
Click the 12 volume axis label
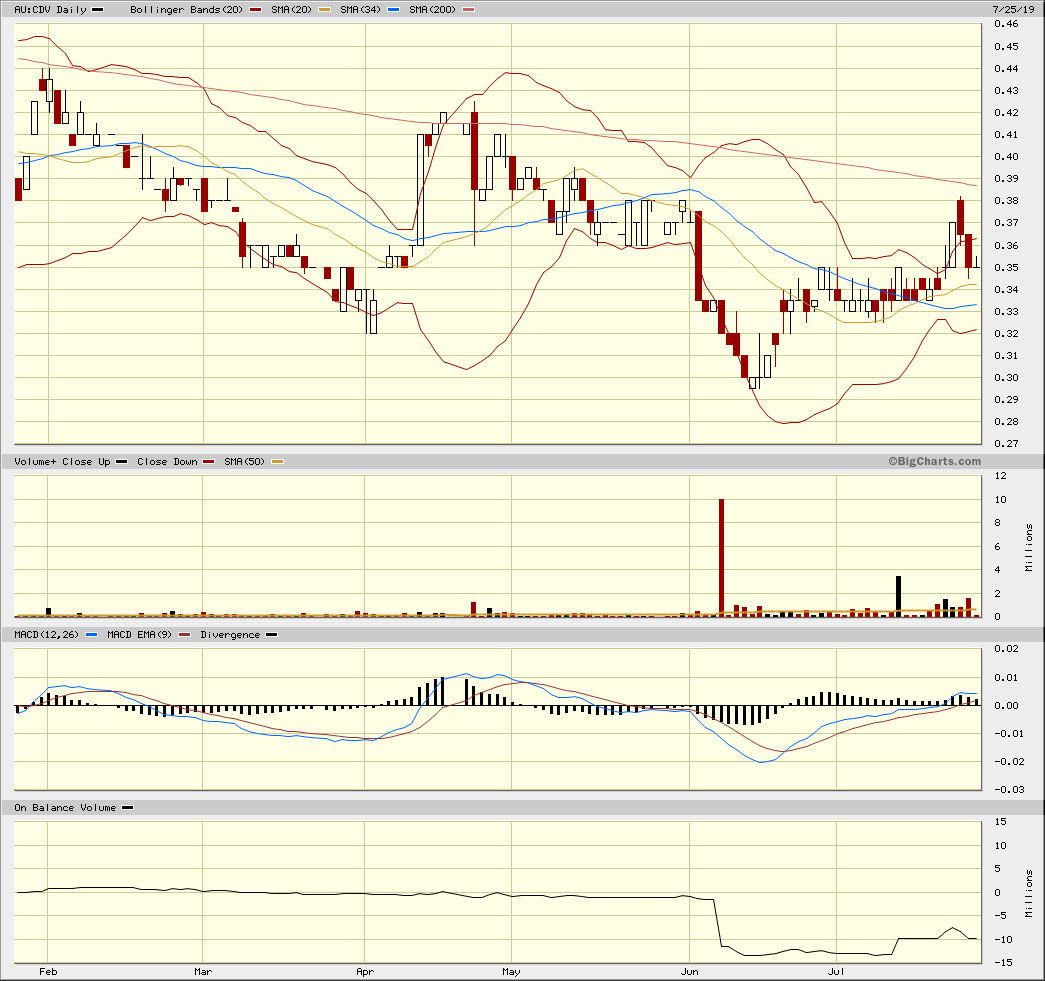[x=1000, y=476]
